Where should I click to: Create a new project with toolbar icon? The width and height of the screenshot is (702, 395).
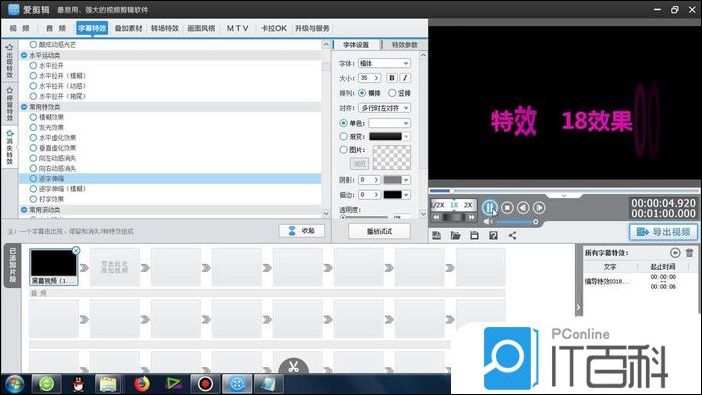pyautogui.click(x=437, y=236)
